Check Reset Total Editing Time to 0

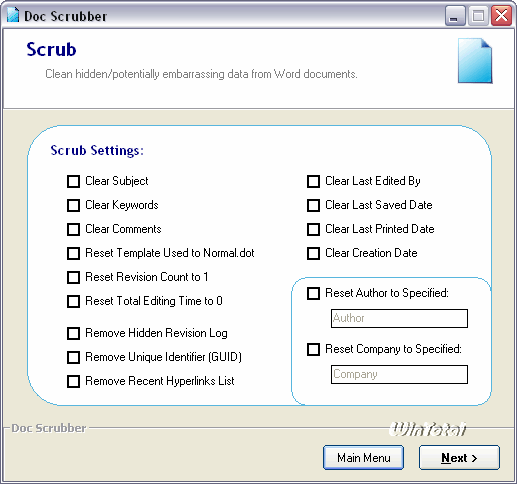pyautogui.click(x=73, y=302)
